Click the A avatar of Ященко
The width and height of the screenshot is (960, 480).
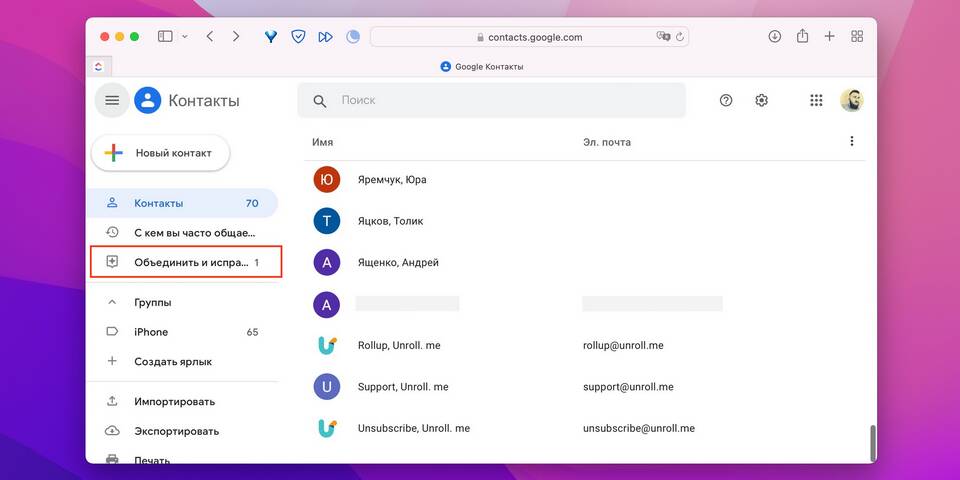(x=326, y=263)
